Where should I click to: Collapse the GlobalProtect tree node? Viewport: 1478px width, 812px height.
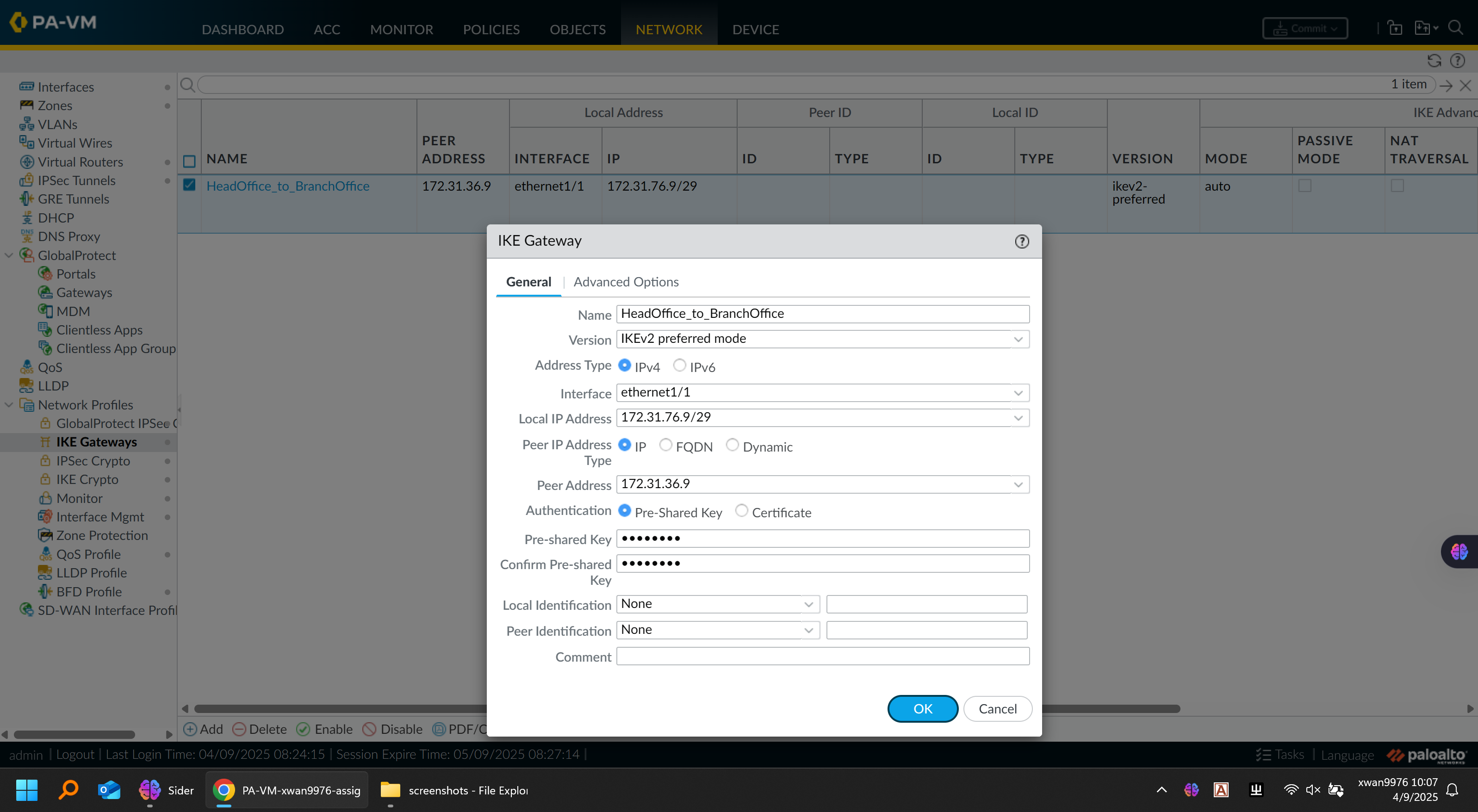pos(9,255)
